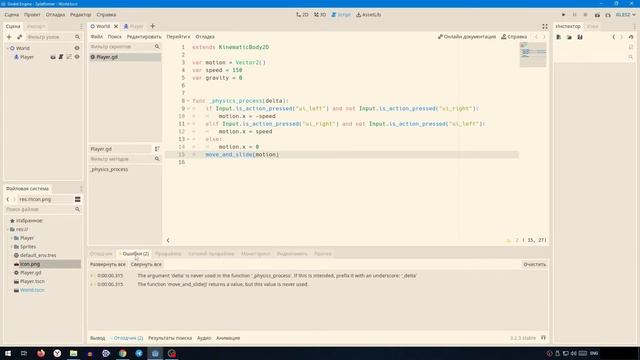
Task: Collapse the World node in the scene tree
Action: [7, 48]
